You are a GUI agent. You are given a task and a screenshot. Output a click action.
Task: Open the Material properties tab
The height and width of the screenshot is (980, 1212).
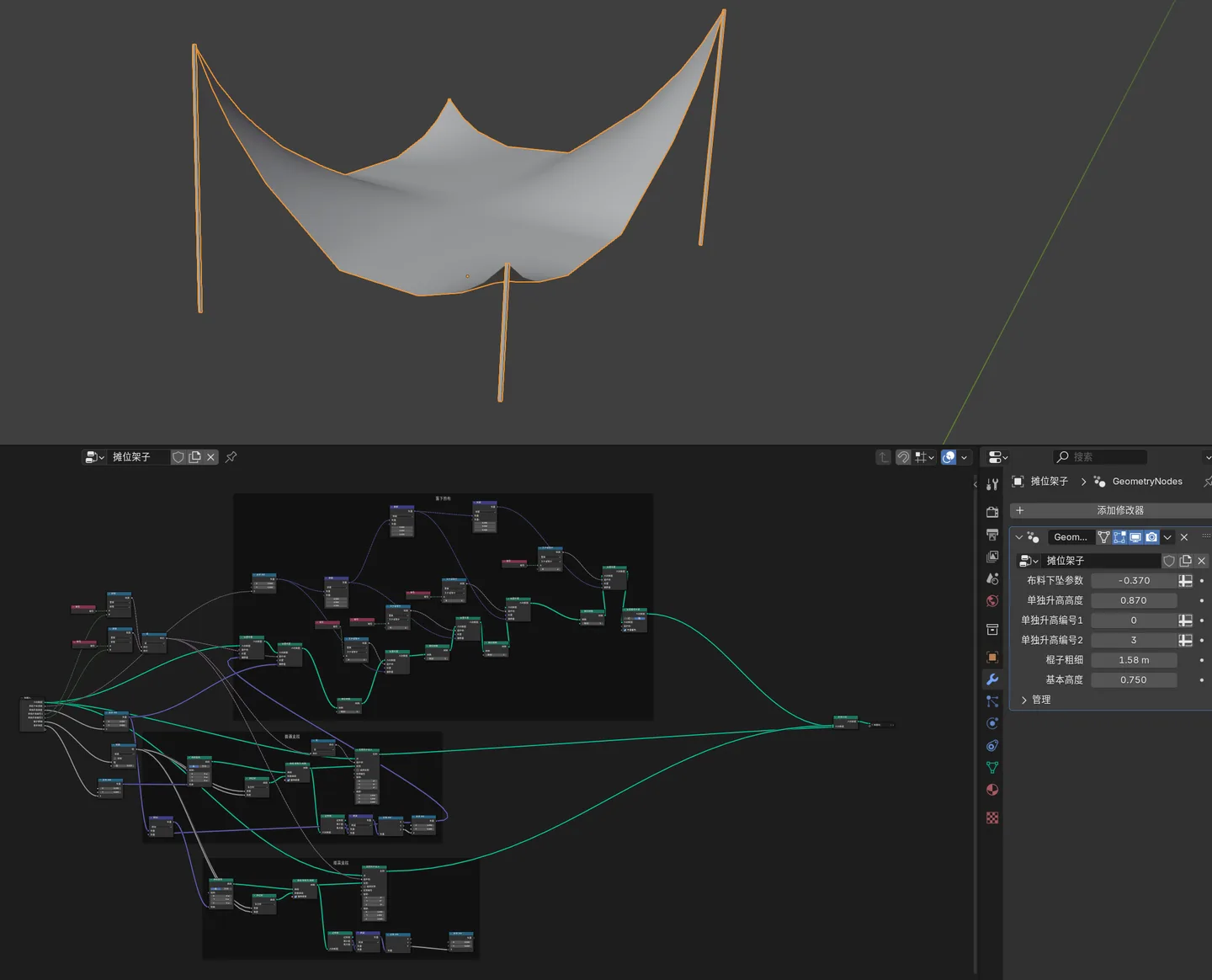(992, 790)
